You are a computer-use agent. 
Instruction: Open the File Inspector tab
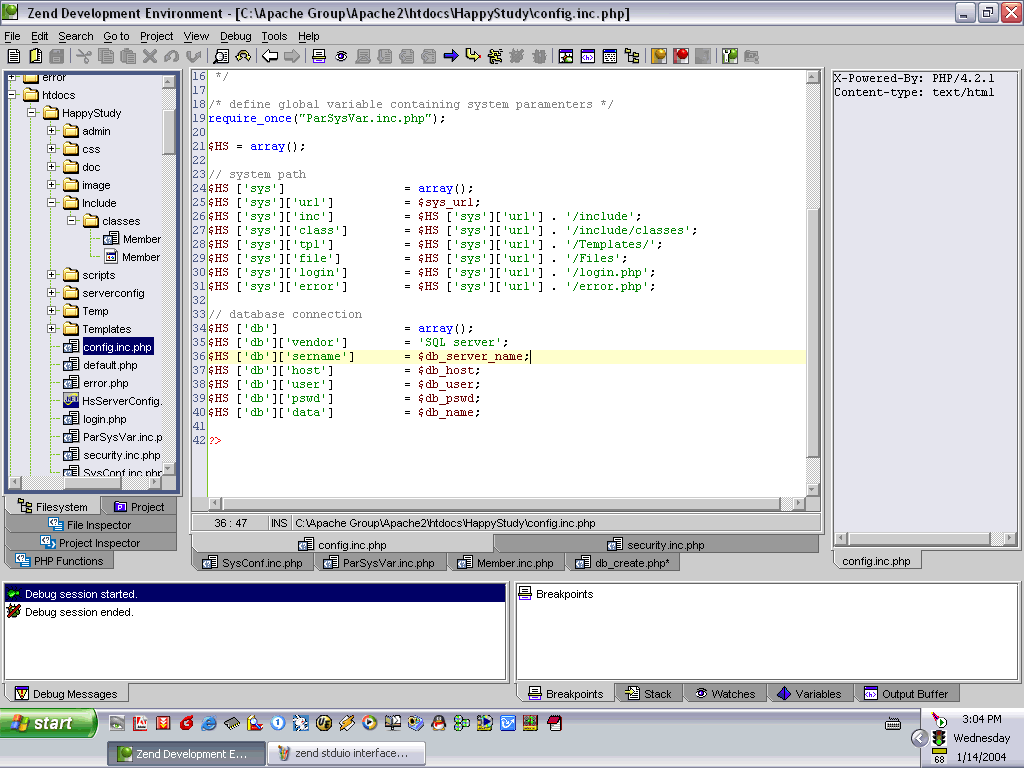(x=90, y=524)
